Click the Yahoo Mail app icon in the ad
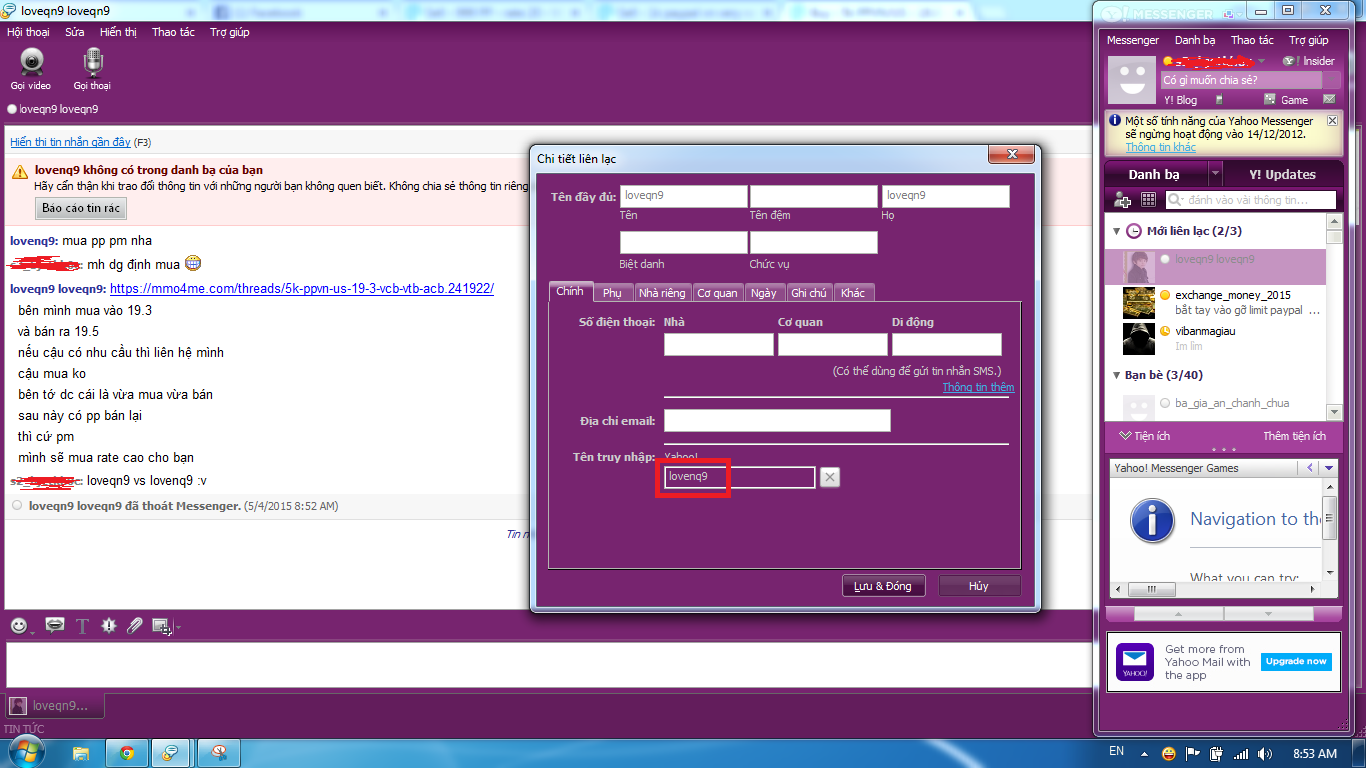The image size is (1366, 768). point(1135,662)
